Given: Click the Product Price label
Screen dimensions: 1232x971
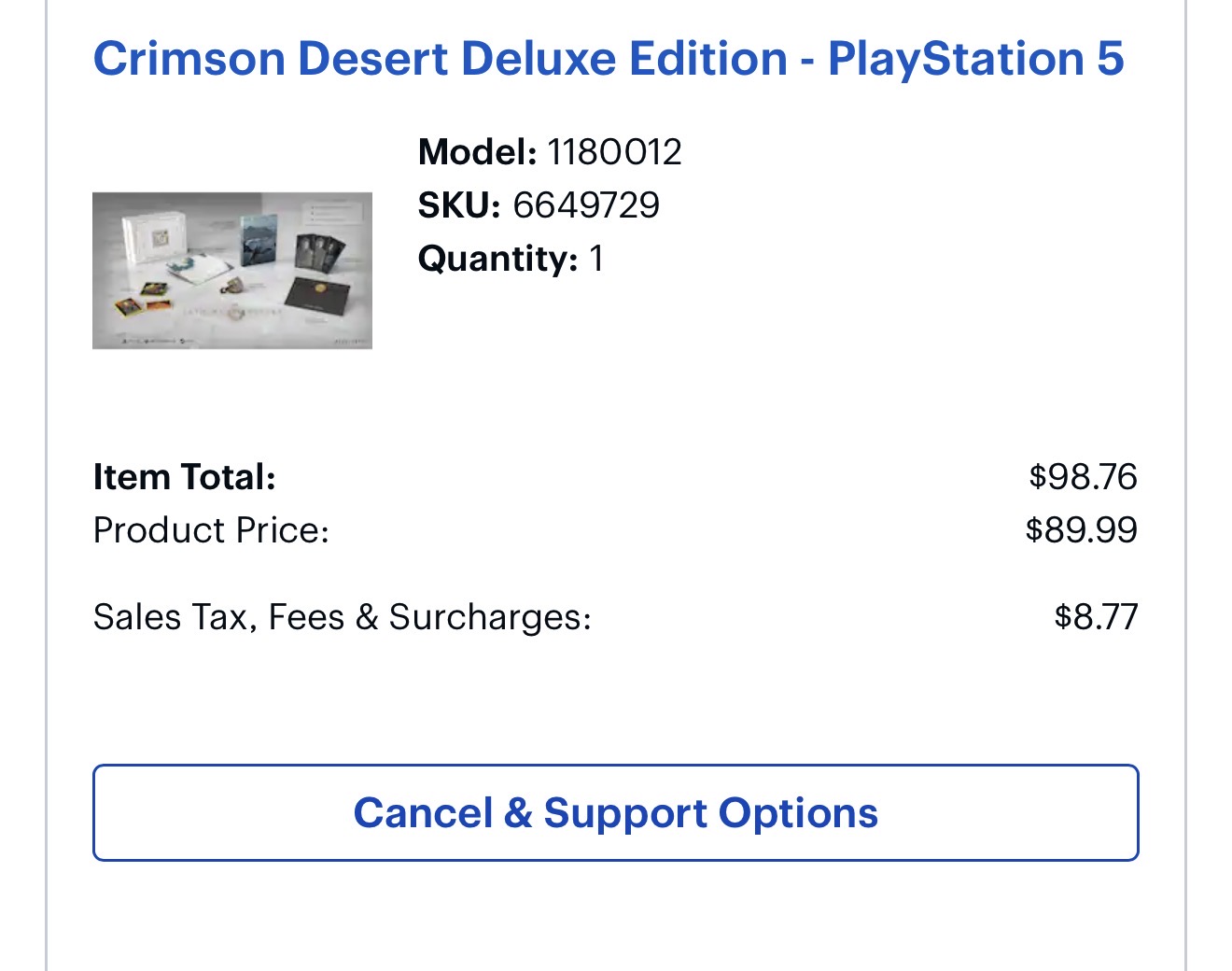Looking at the screenshot, I should click(x=211, y=530).
